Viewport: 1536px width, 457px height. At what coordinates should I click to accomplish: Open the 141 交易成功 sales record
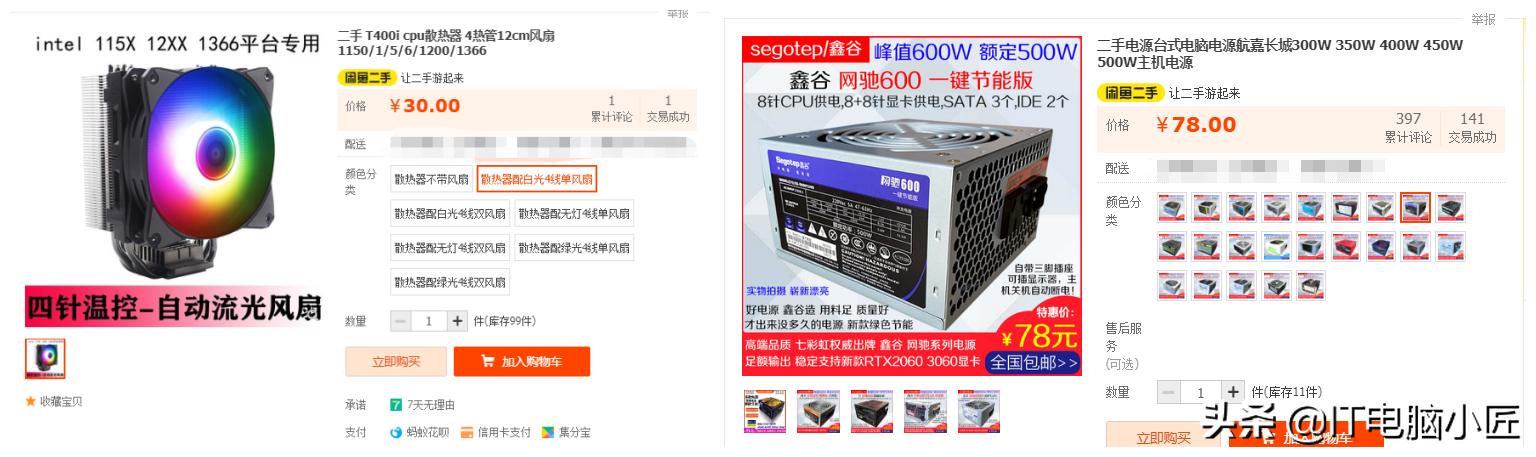pyautogui.click(x=1472, y=127)
